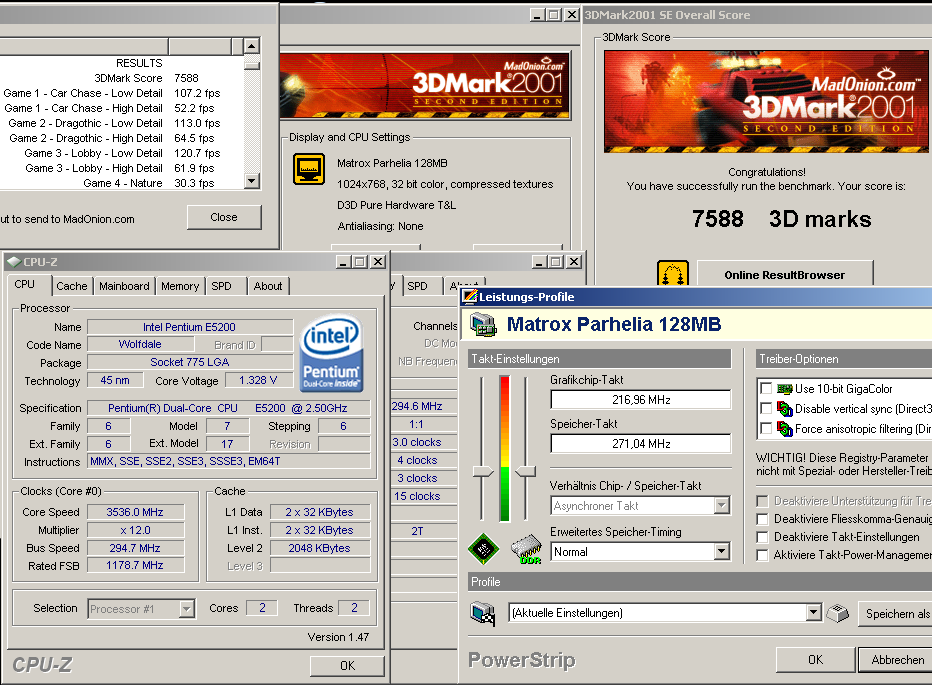This screenshot has width=932, height=685.
Task: Click Close in the results window
Action: [x=224, y=217]
